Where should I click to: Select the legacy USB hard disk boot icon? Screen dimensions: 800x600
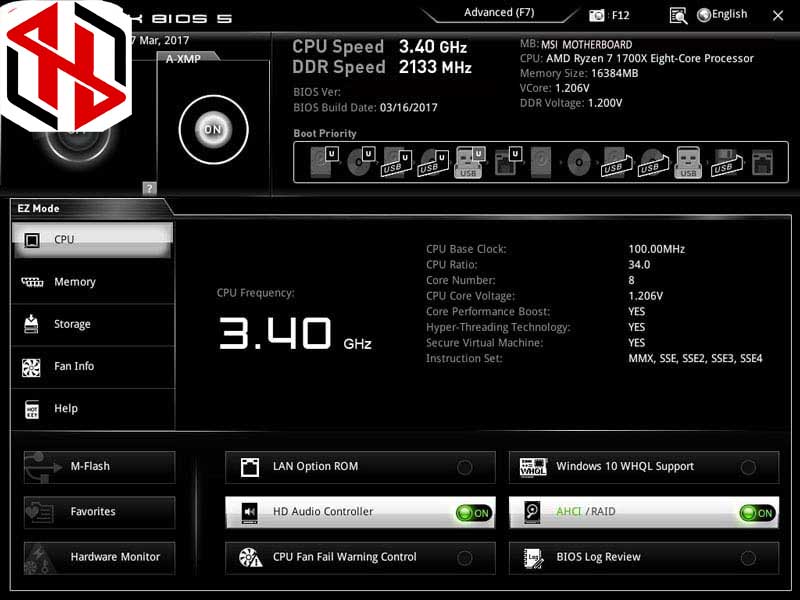point(616,163)
